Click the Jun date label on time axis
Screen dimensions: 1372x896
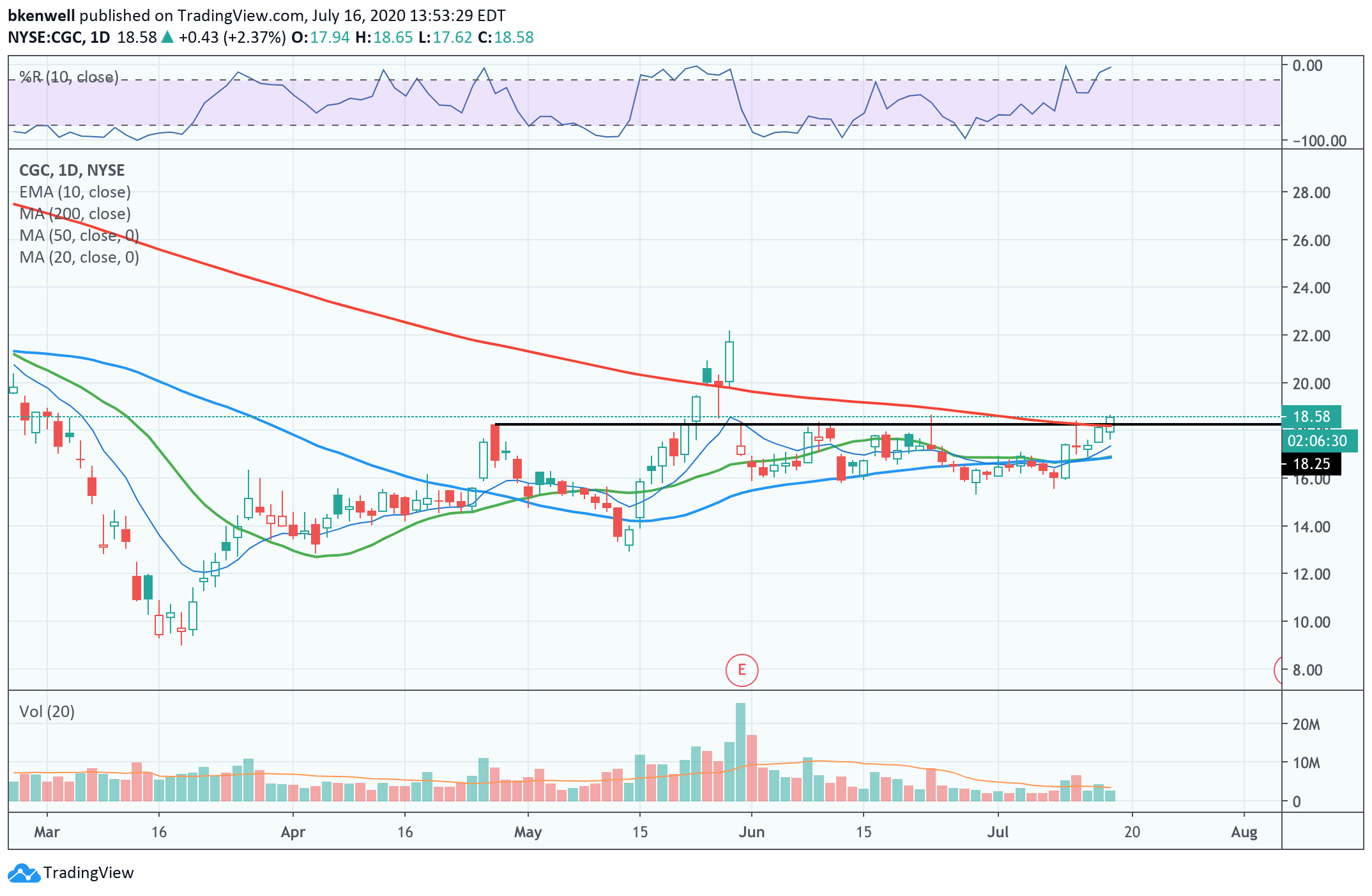pyautogui.click(x=751, y=832)
